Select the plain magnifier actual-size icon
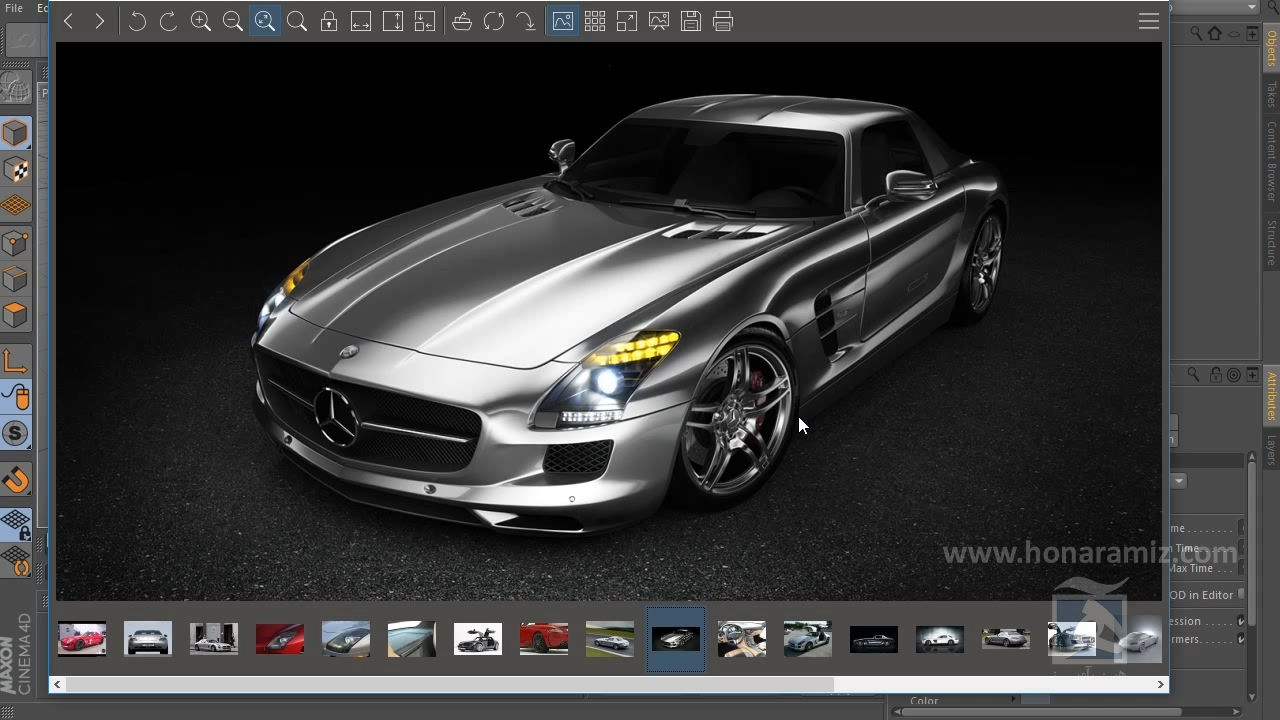 coord(297,21)
